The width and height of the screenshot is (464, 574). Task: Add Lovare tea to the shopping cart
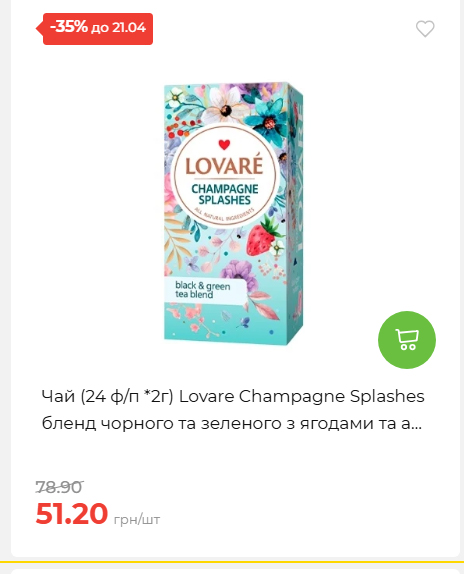point(407,340)
